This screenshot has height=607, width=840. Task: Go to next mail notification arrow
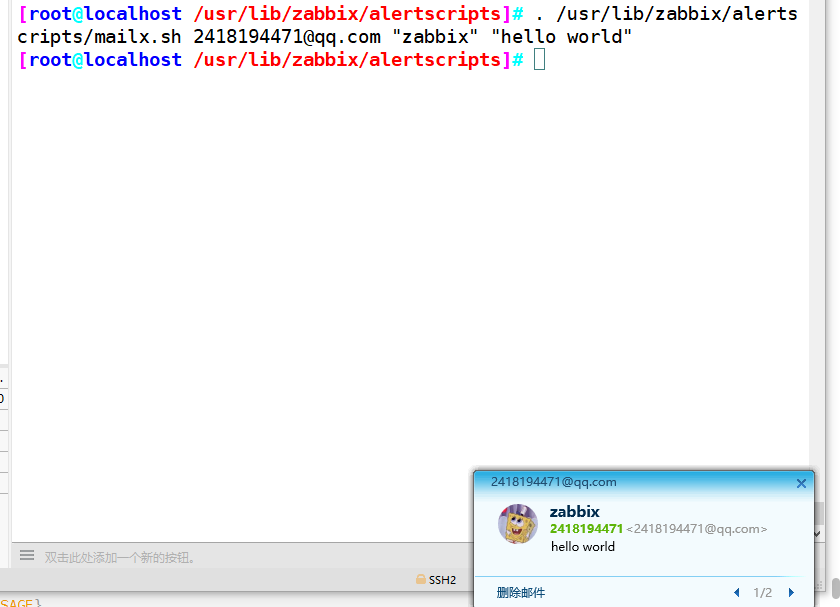pos(791,593)
